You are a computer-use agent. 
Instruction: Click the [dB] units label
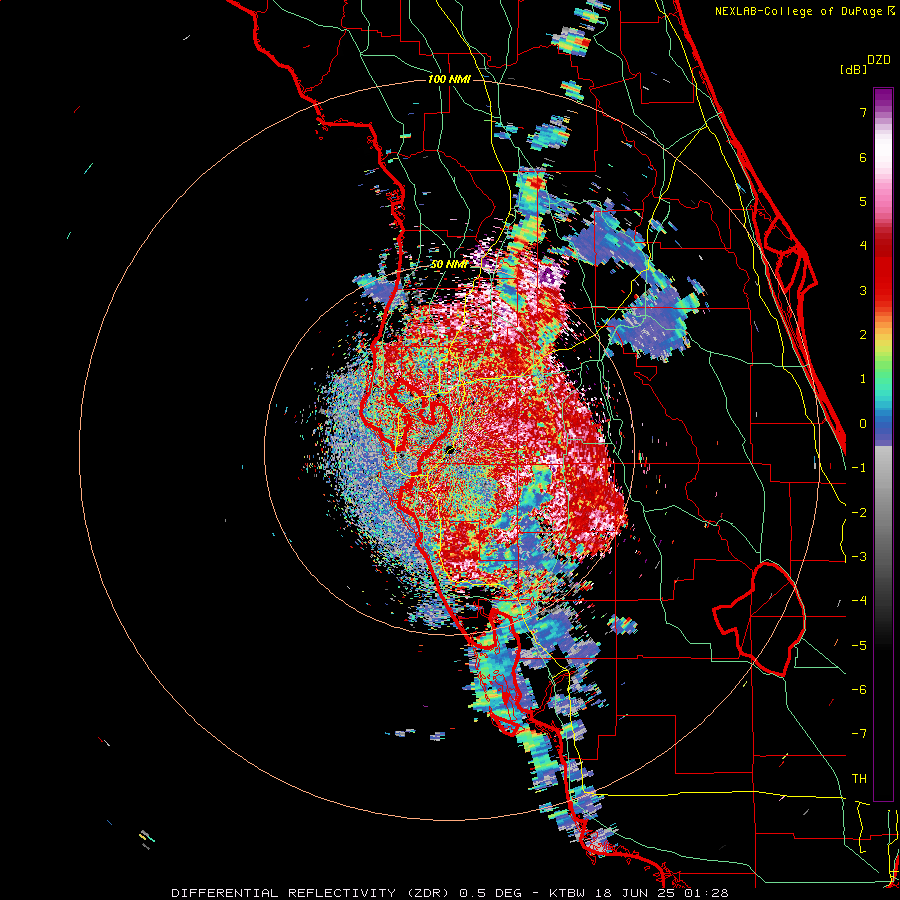pyautogui.click(x=853, y=69)
